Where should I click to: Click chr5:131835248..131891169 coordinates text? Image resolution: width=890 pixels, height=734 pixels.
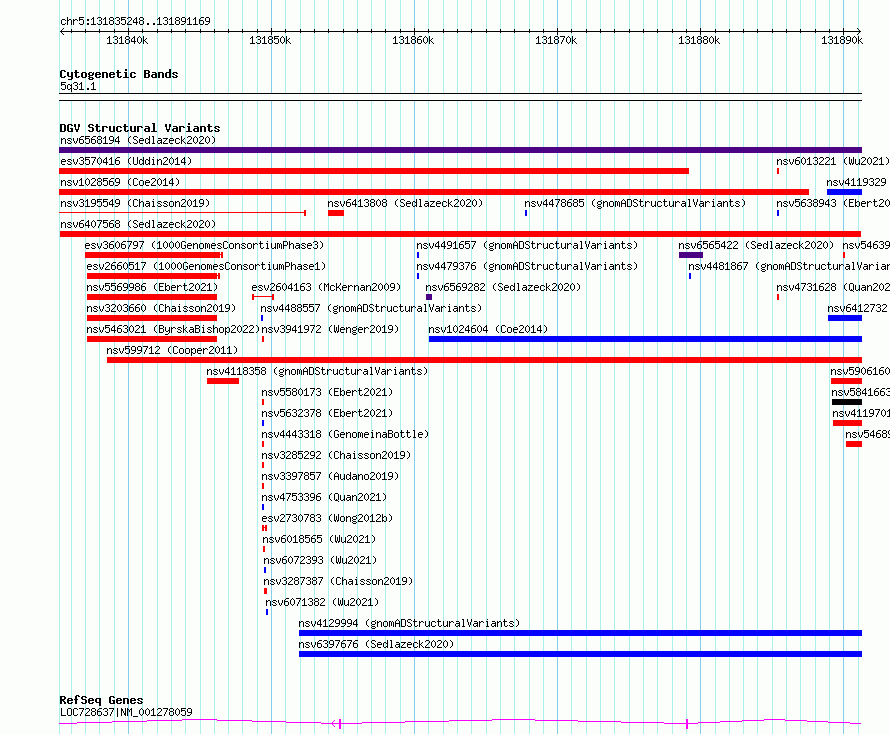(x=135, y=22)
